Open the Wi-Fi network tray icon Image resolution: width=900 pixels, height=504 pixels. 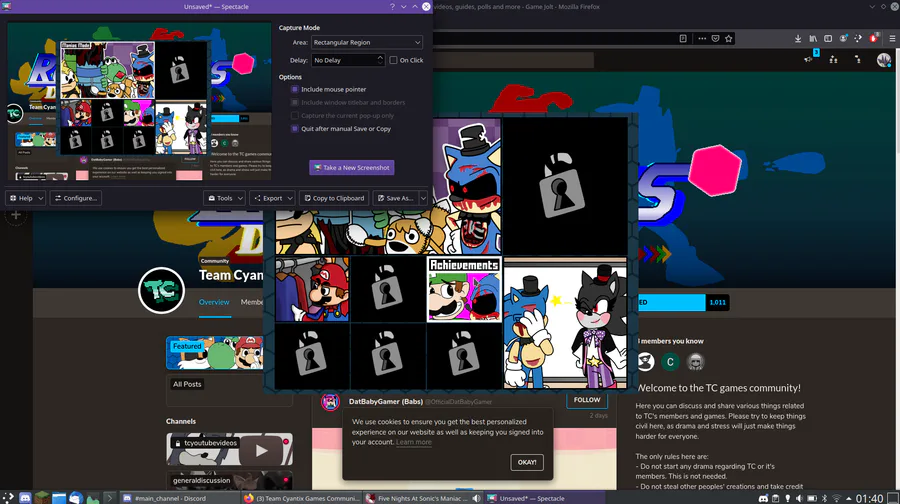tap(836, 498)
